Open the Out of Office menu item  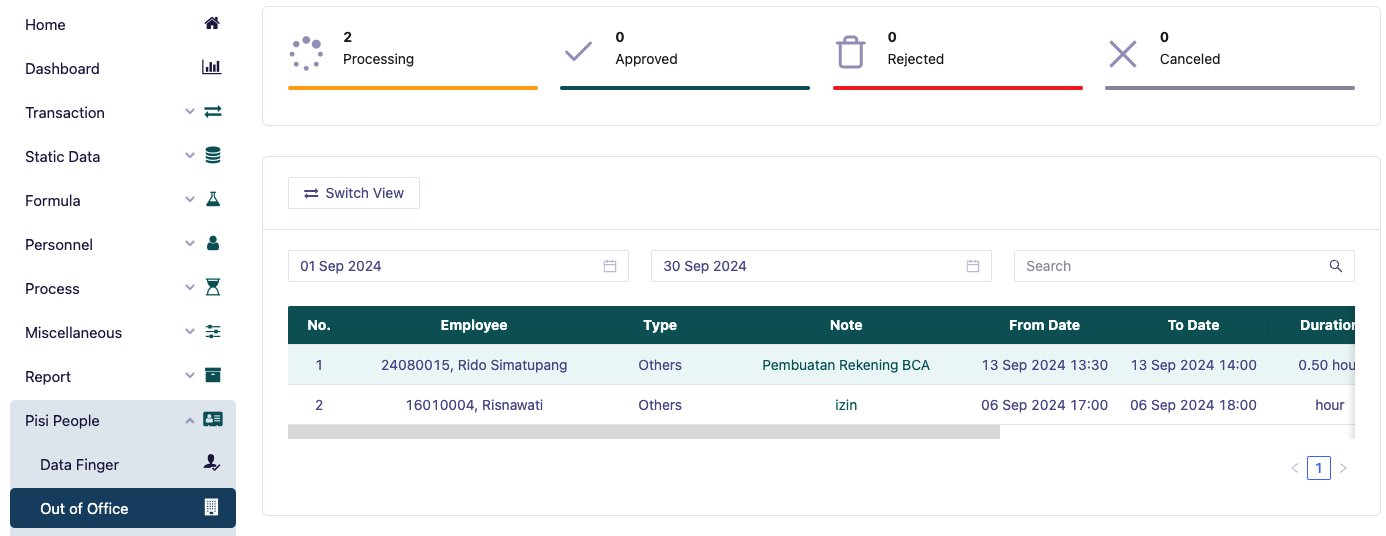point(122,508)
